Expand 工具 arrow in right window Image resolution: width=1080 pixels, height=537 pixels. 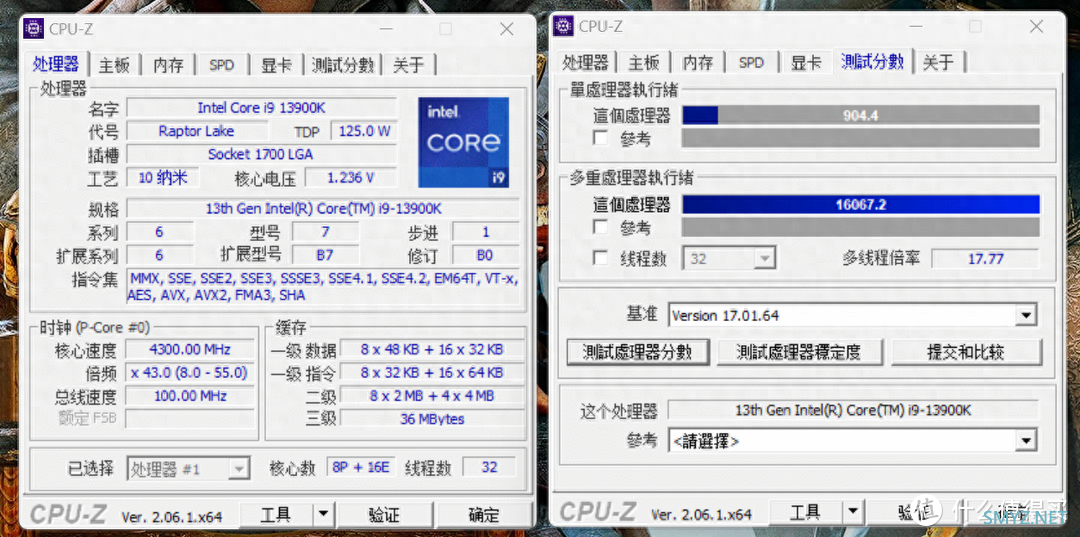[x=853, y=512]
